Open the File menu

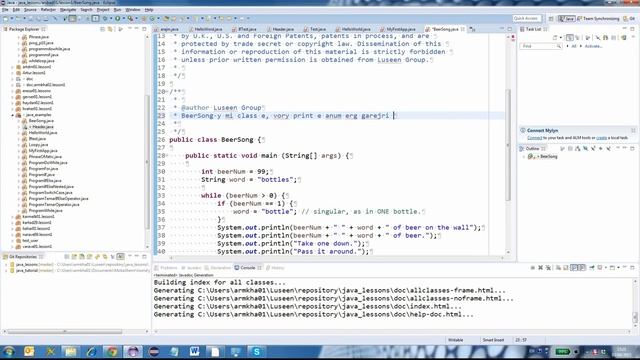click(5, 10)
